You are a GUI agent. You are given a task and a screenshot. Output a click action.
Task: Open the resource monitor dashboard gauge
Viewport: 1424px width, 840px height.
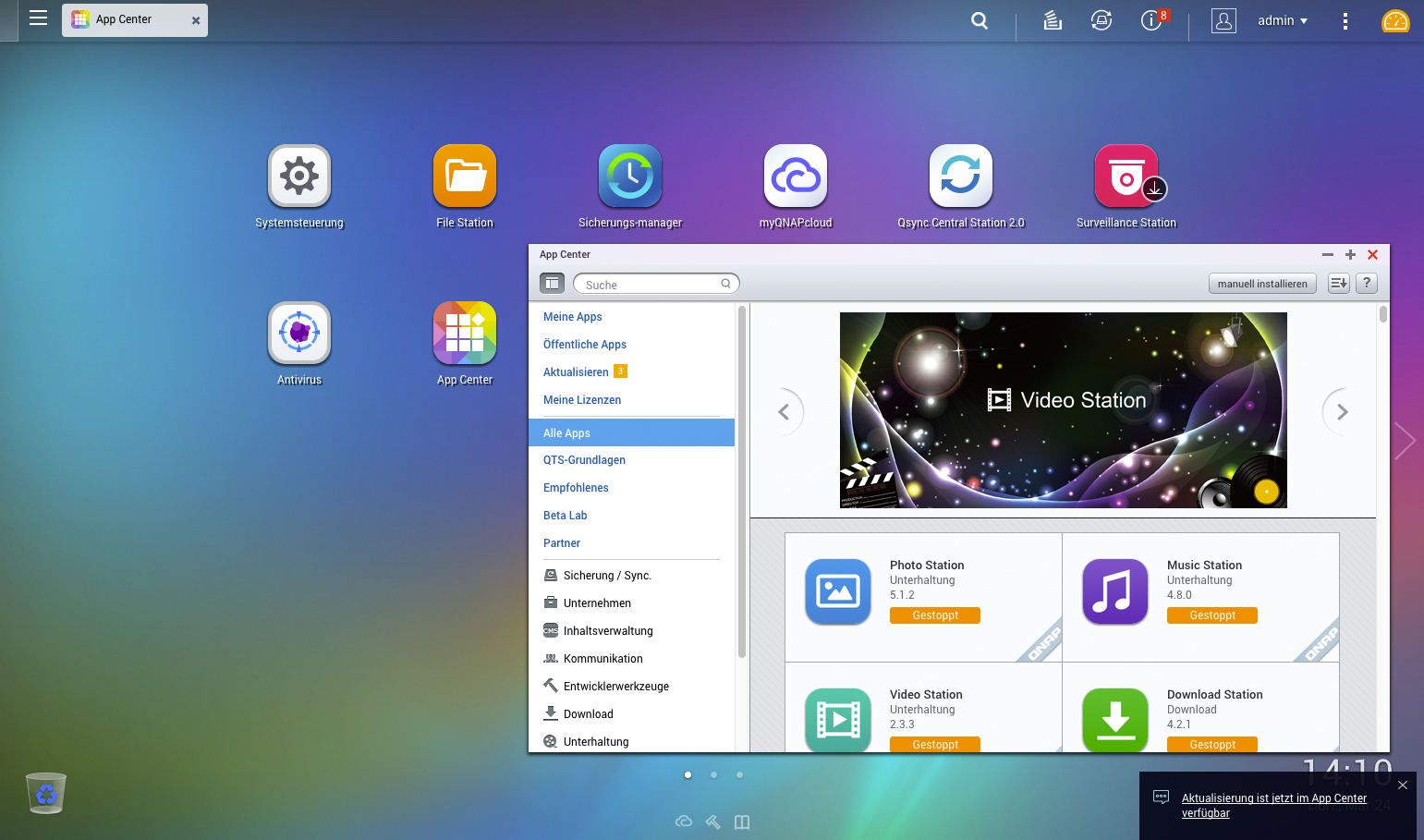pos(1394,20)
